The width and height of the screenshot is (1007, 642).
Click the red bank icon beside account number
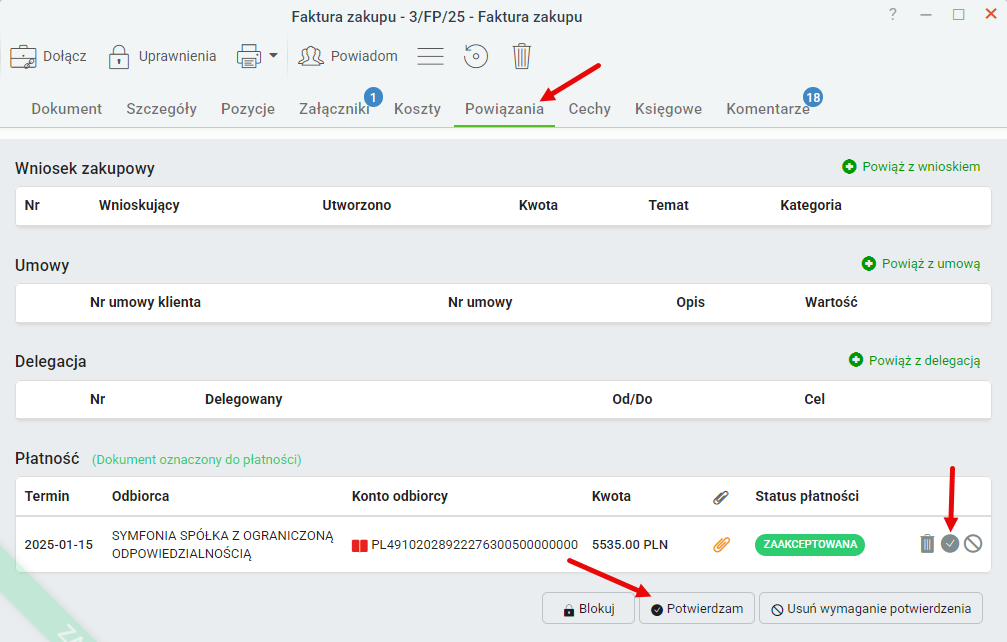click(360, 546)
